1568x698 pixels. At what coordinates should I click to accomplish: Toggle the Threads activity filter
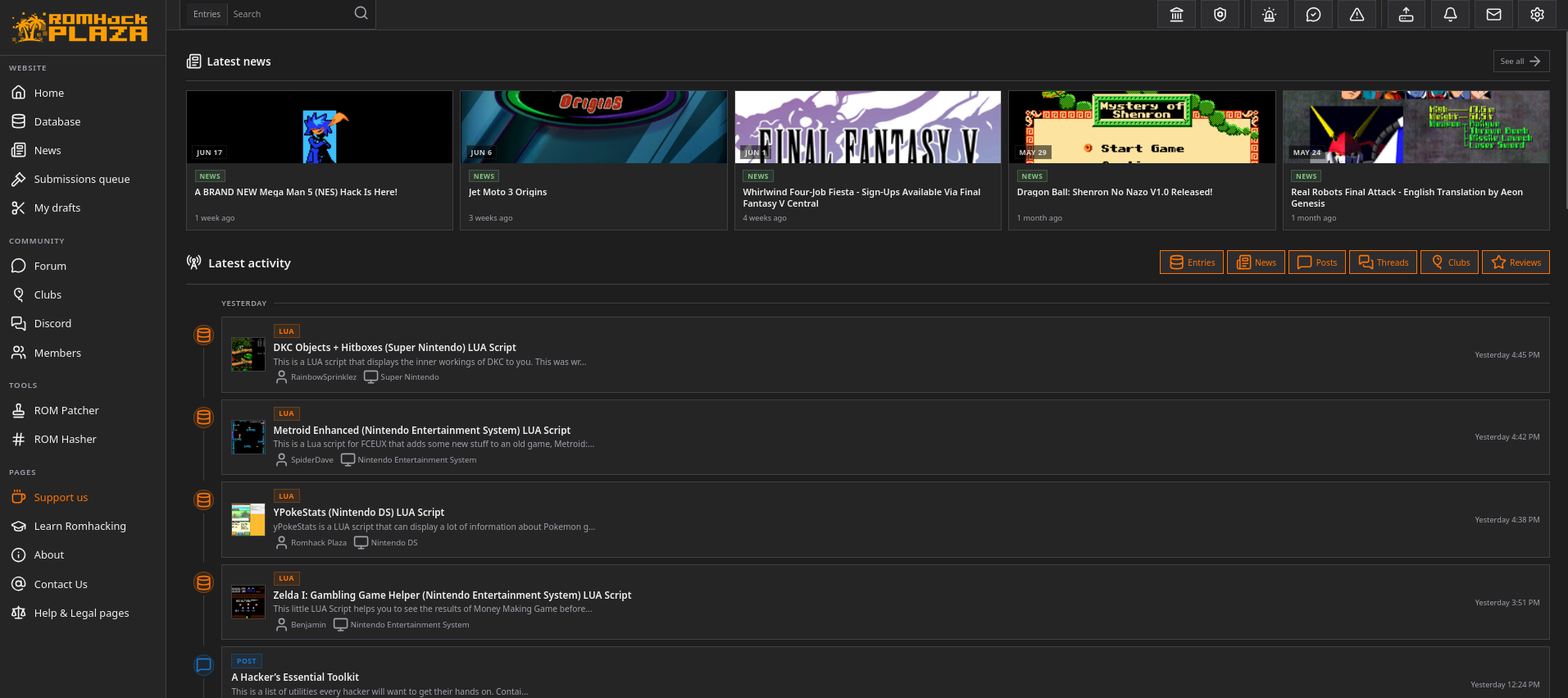point(1383,262)
